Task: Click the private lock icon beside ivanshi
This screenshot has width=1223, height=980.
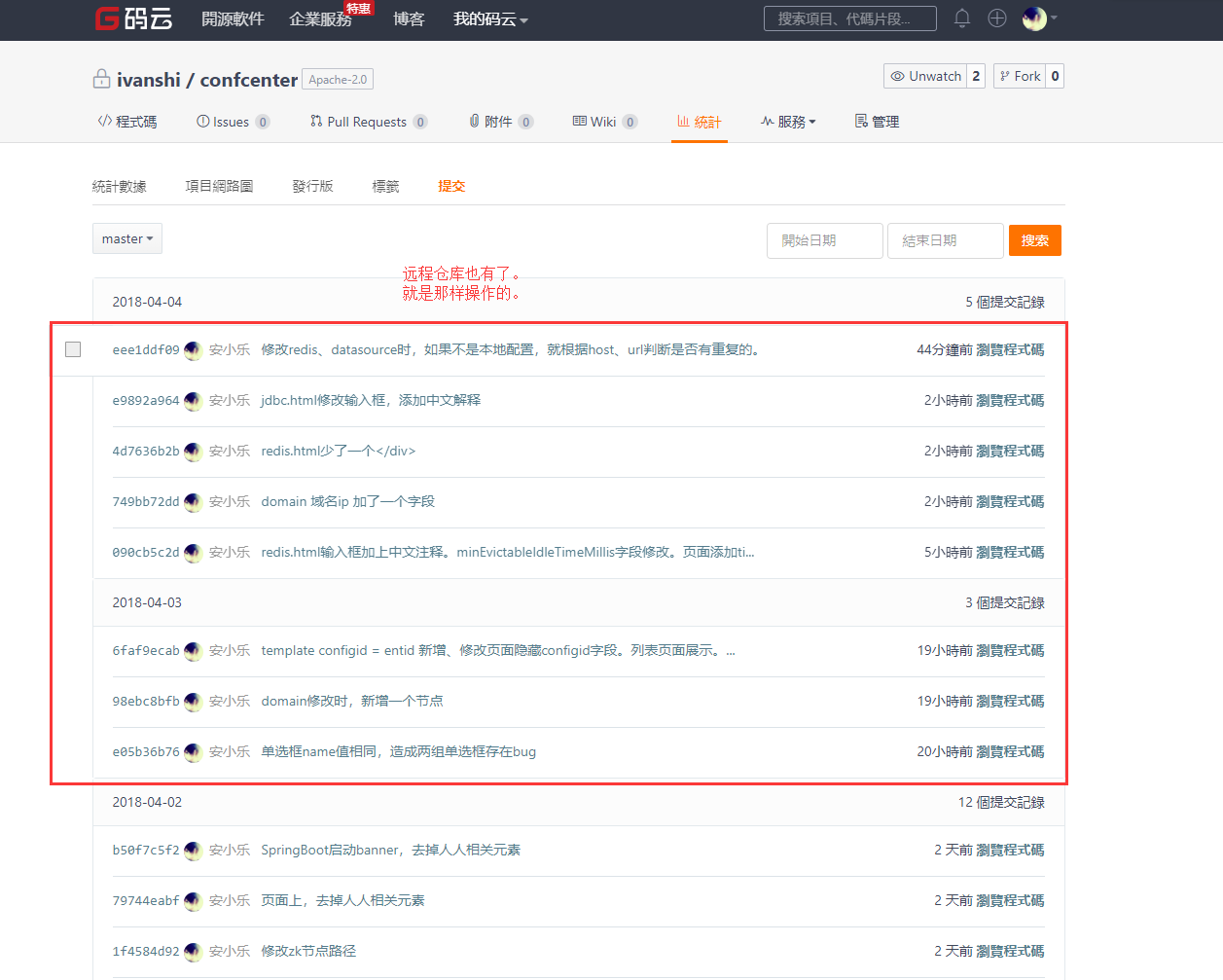Action: [x=101, y=79]
